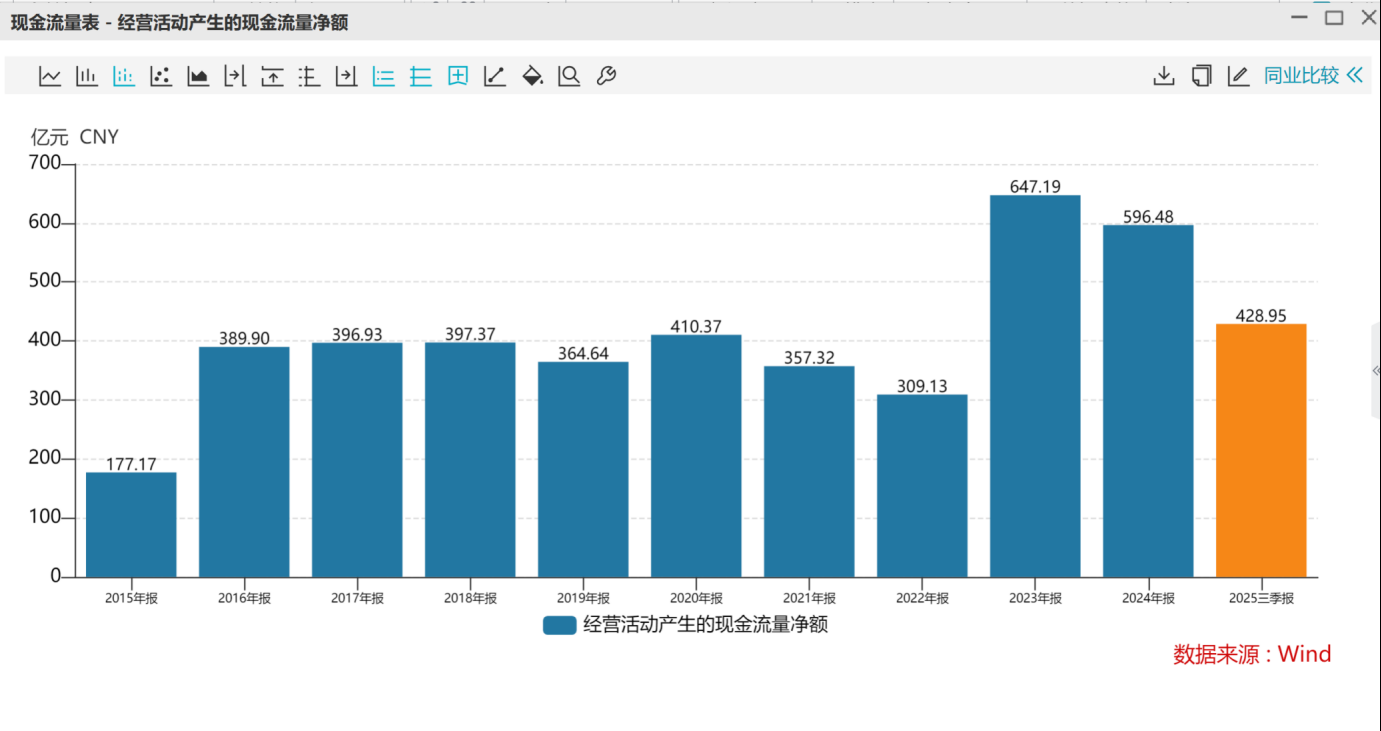Select the orange 2025三季报 bar

tap(1261, 450)
